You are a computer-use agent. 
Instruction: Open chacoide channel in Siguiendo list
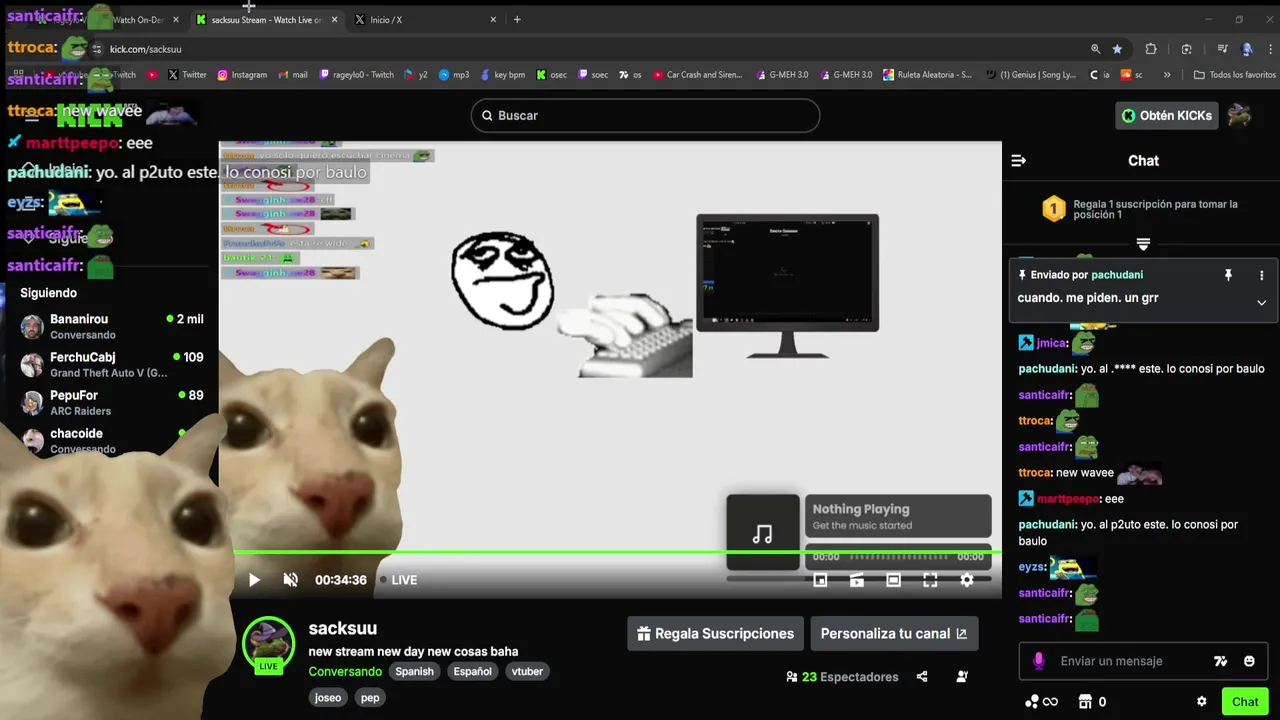point(110,440)
